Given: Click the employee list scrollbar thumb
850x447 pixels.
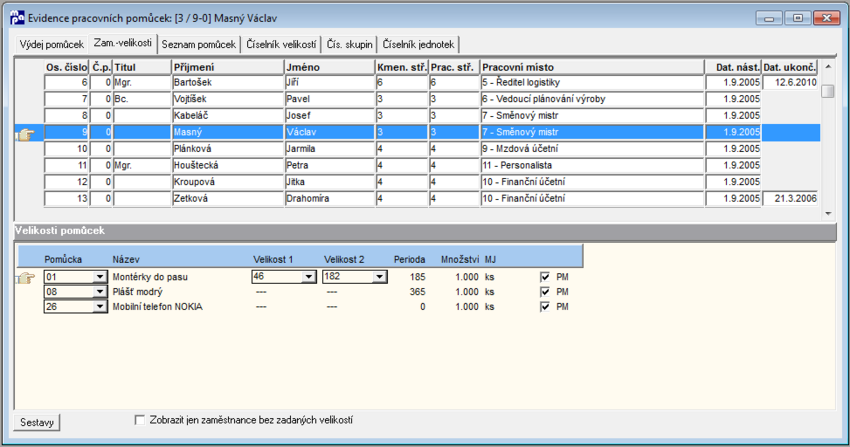Looking at the screenshot, I should point(828,91).
